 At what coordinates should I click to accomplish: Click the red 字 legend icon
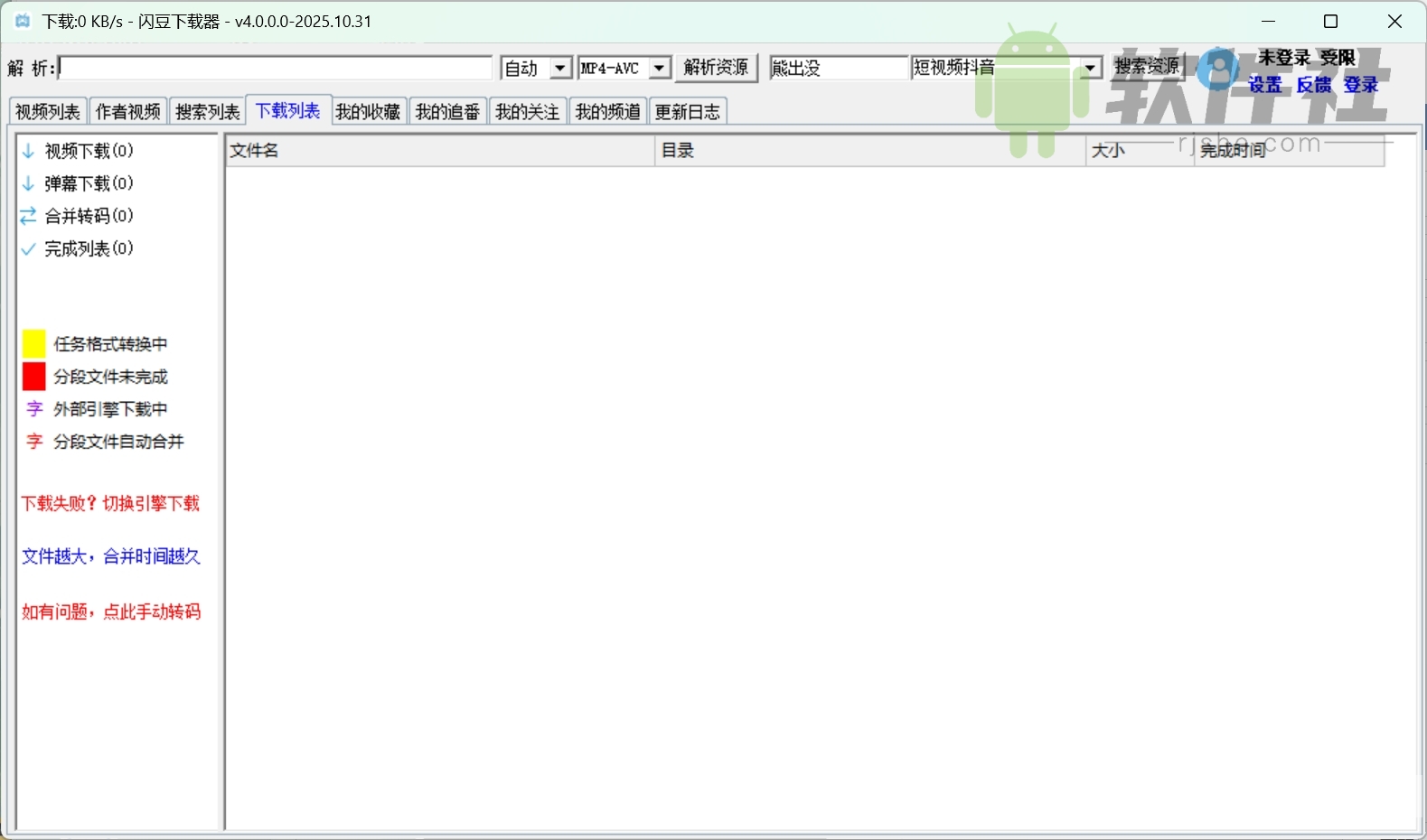point(34,442)
